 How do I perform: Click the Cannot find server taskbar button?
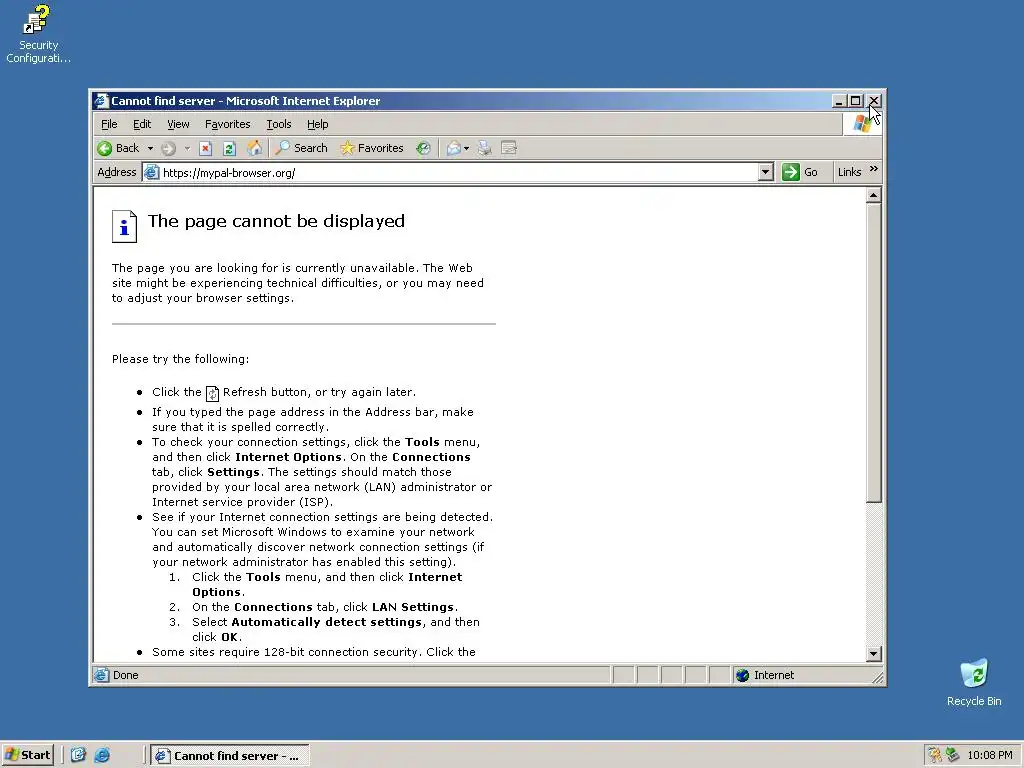coord(230,756)
